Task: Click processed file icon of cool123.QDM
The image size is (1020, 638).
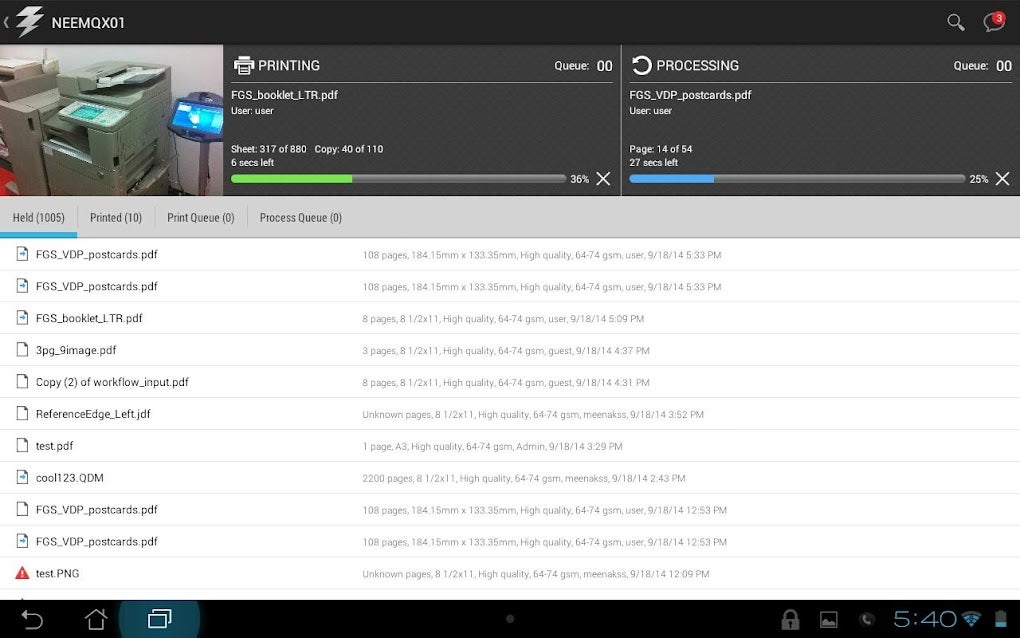Action: 22,477
